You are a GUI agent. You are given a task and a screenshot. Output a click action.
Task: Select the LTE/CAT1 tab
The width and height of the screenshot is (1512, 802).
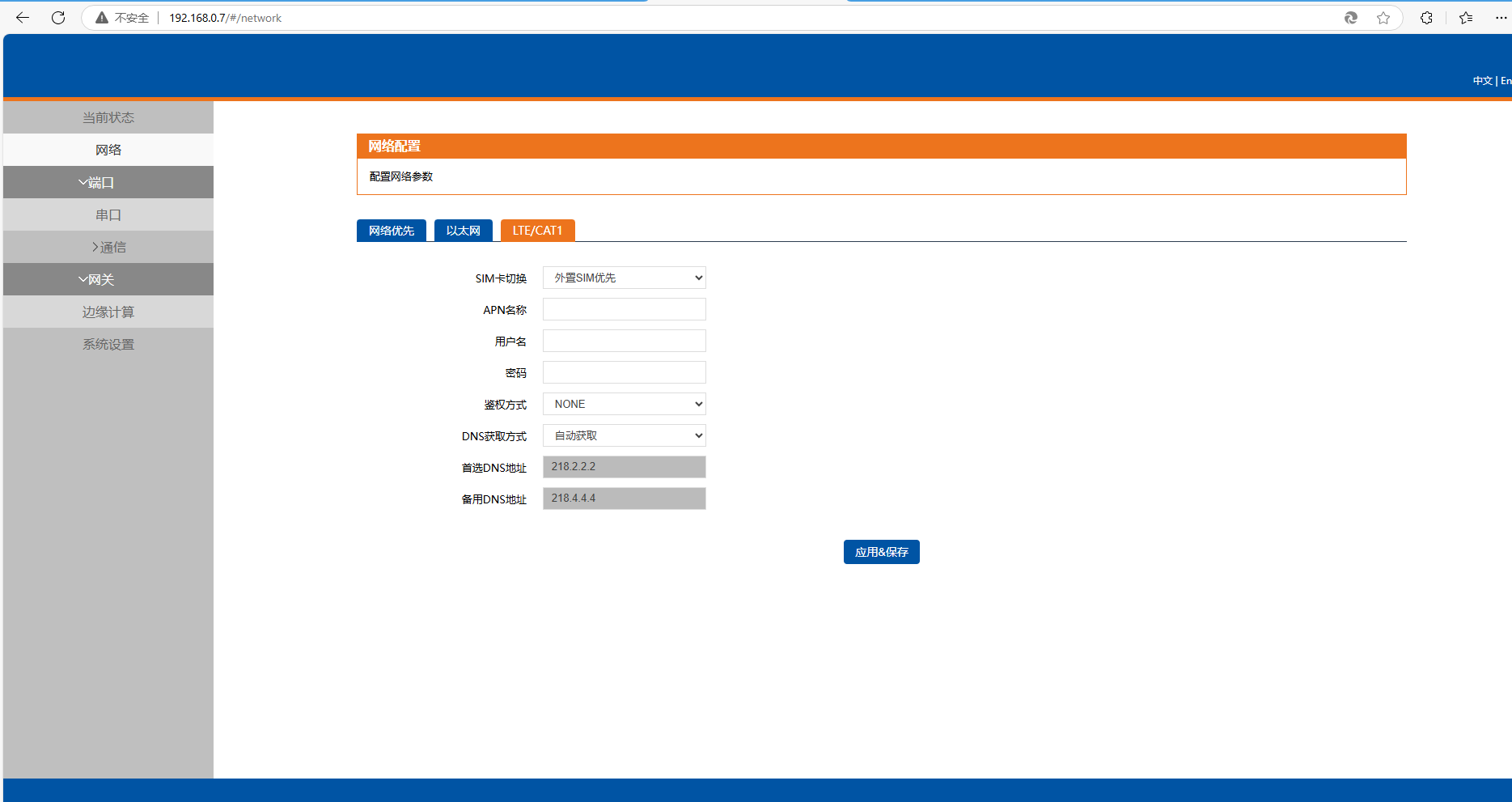[538, 231]
